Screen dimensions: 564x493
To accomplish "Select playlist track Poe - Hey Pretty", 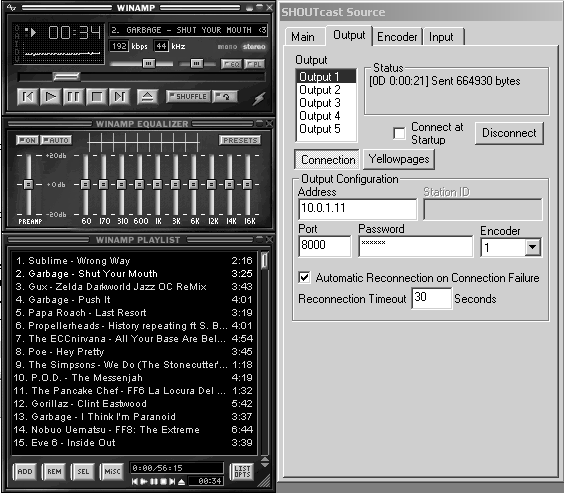I will point(134,351).
